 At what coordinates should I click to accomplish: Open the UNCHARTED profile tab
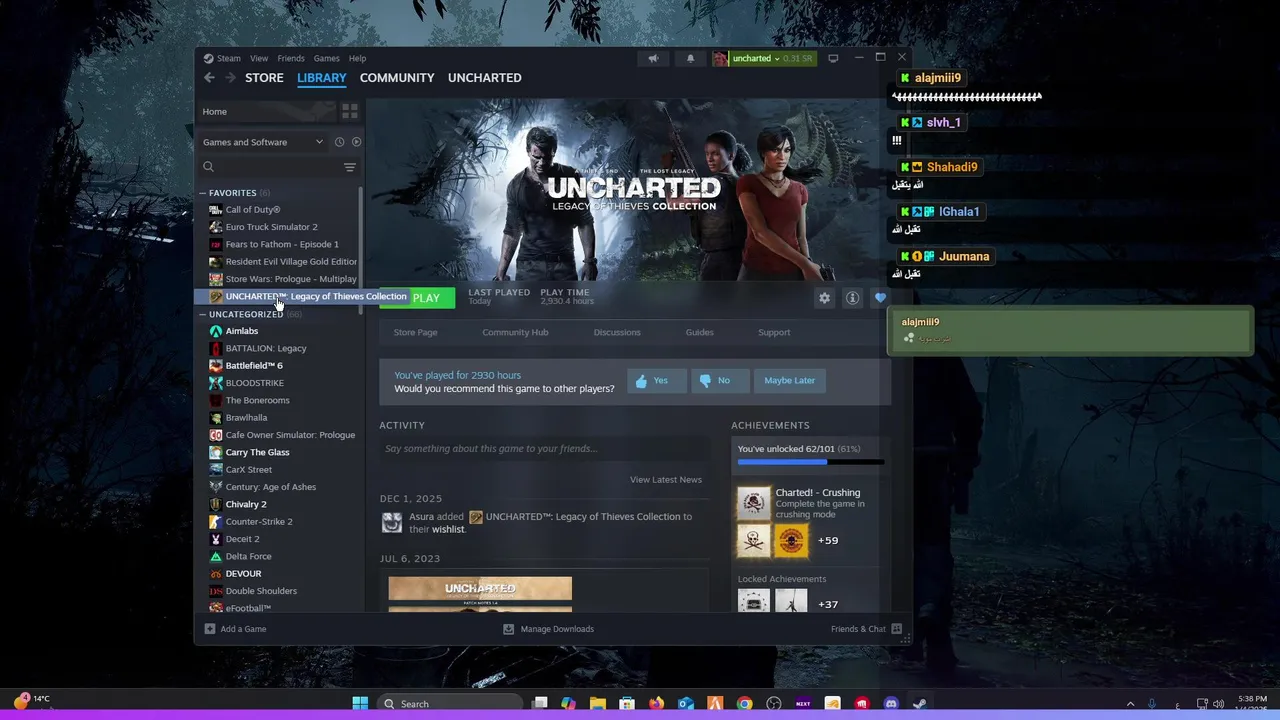[x=484, y=78]
